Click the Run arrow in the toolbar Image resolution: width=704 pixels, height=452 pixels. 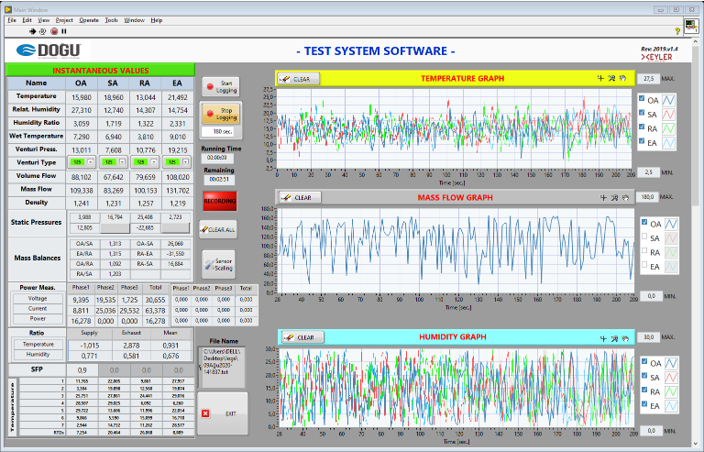32,31
